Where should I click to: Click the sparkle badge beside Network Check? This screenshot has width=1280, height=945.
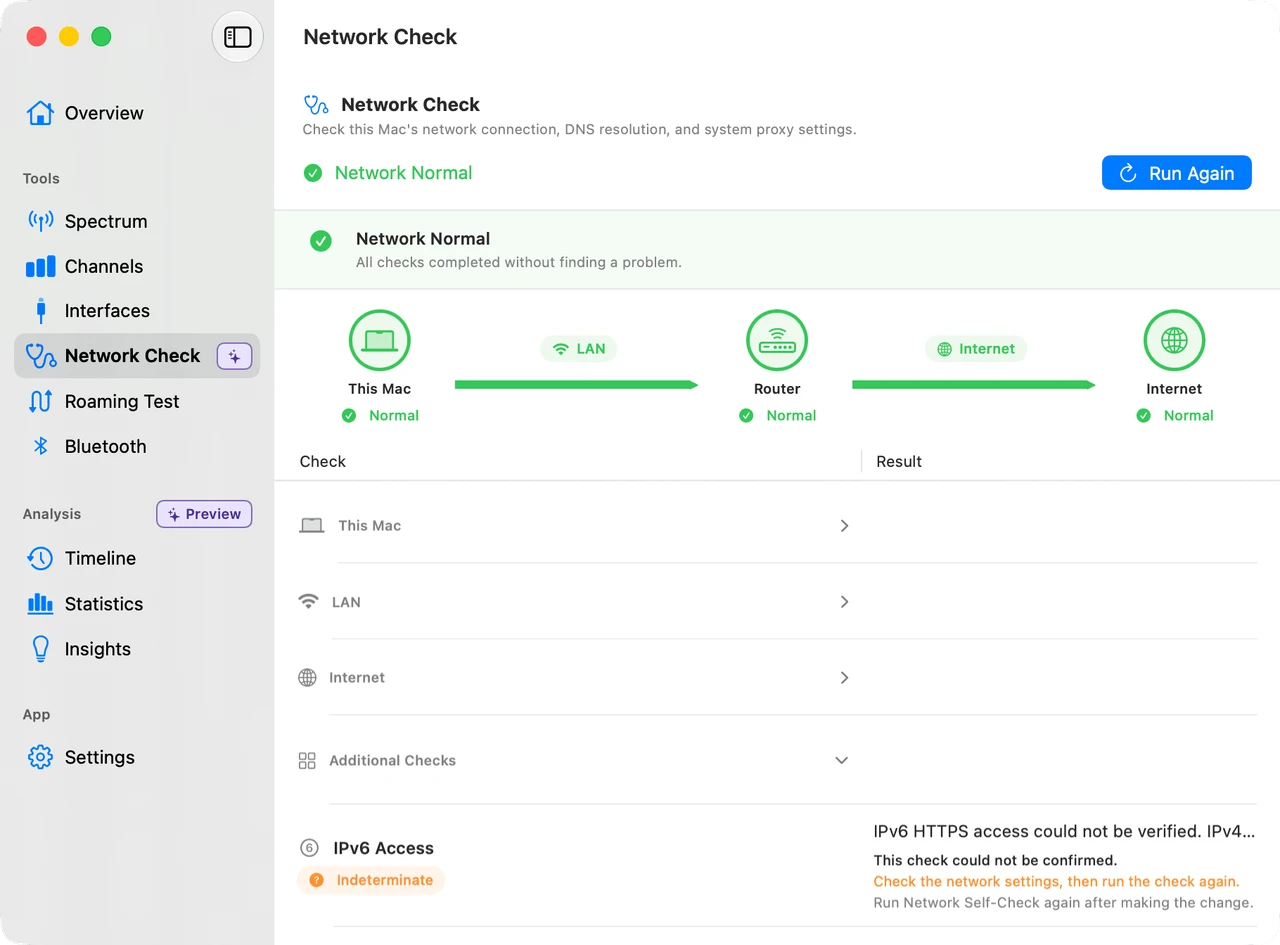(234, 356)
